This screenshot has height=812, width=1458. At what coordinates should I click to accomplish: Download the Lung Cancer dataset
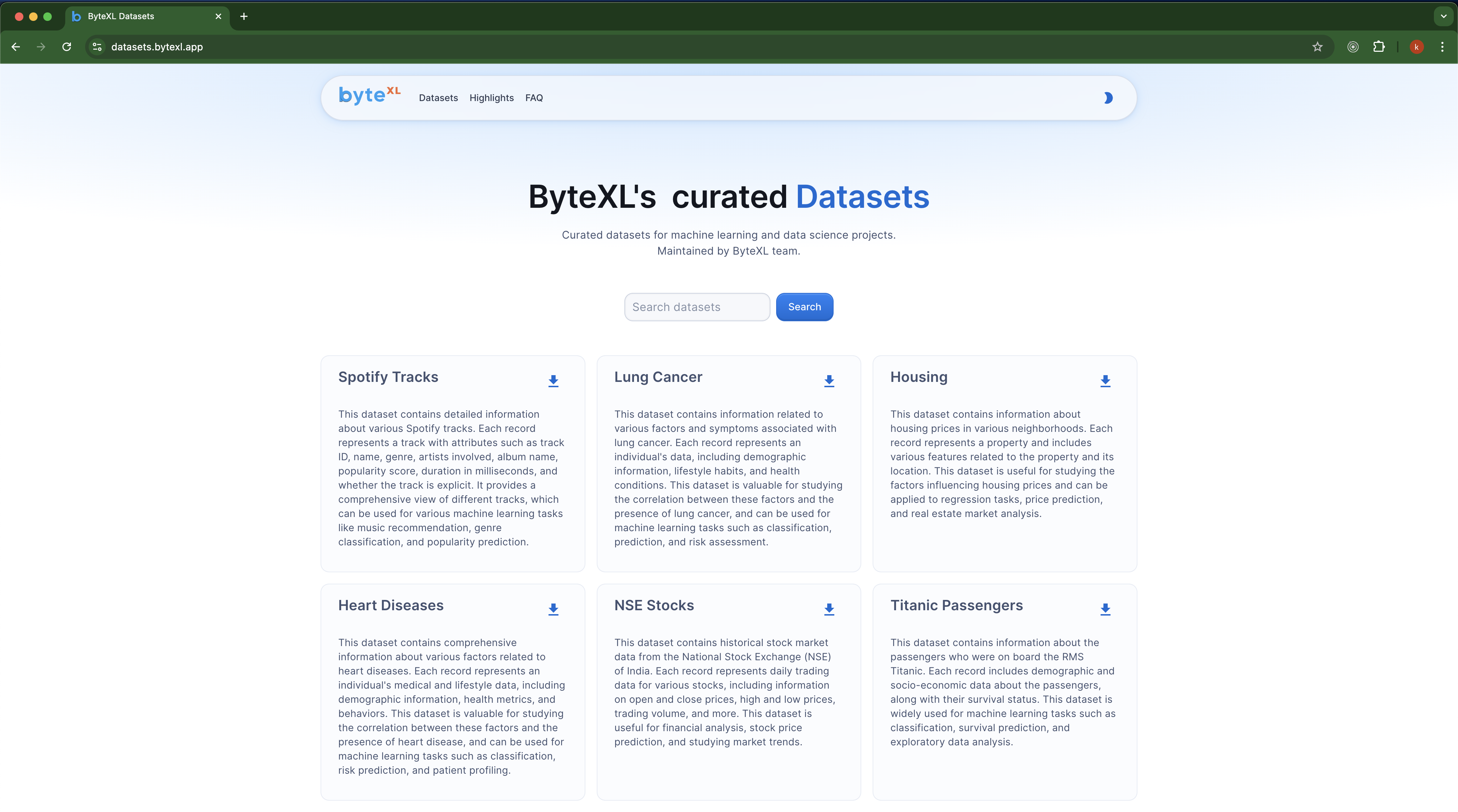[829, 381]
